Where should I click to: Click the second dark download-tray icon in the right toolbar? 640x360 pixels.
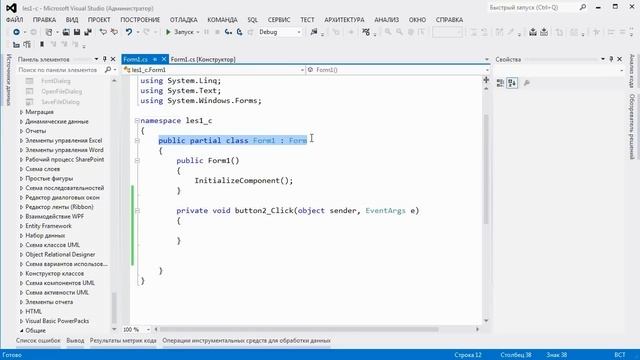pos(544,32)
